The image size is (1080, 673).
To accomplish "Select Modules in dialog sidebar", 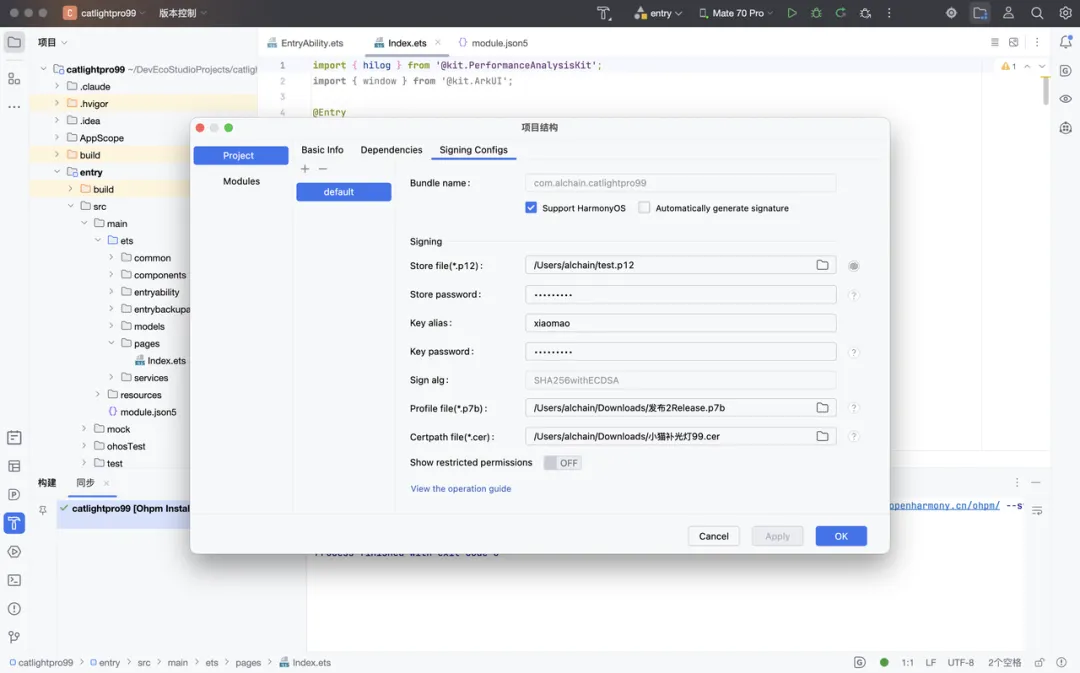I will (x=241, y=181).
